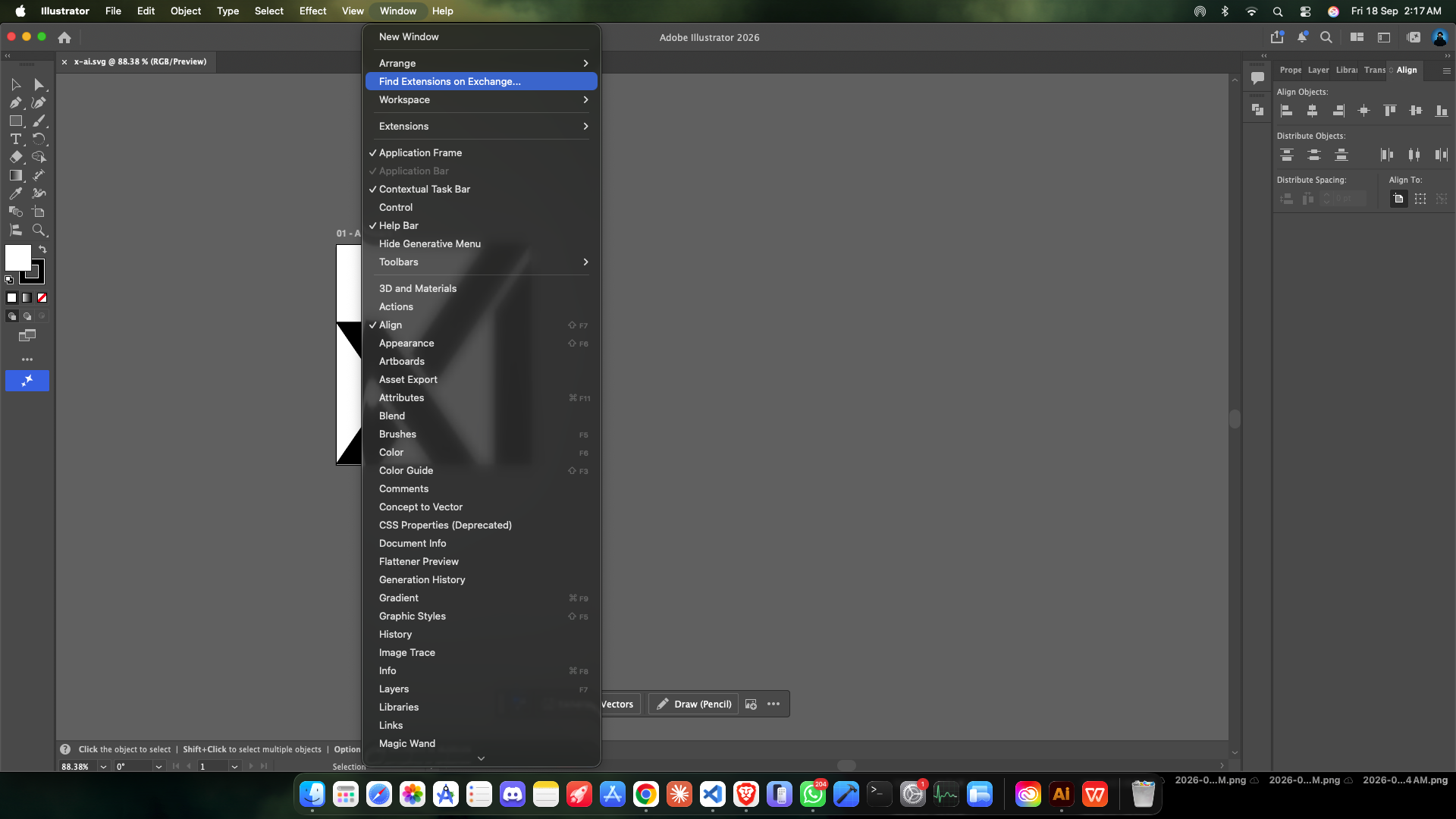Select the Rectangle tool
This screenshot has width=1456, height=819.
[x=16, y=121]
